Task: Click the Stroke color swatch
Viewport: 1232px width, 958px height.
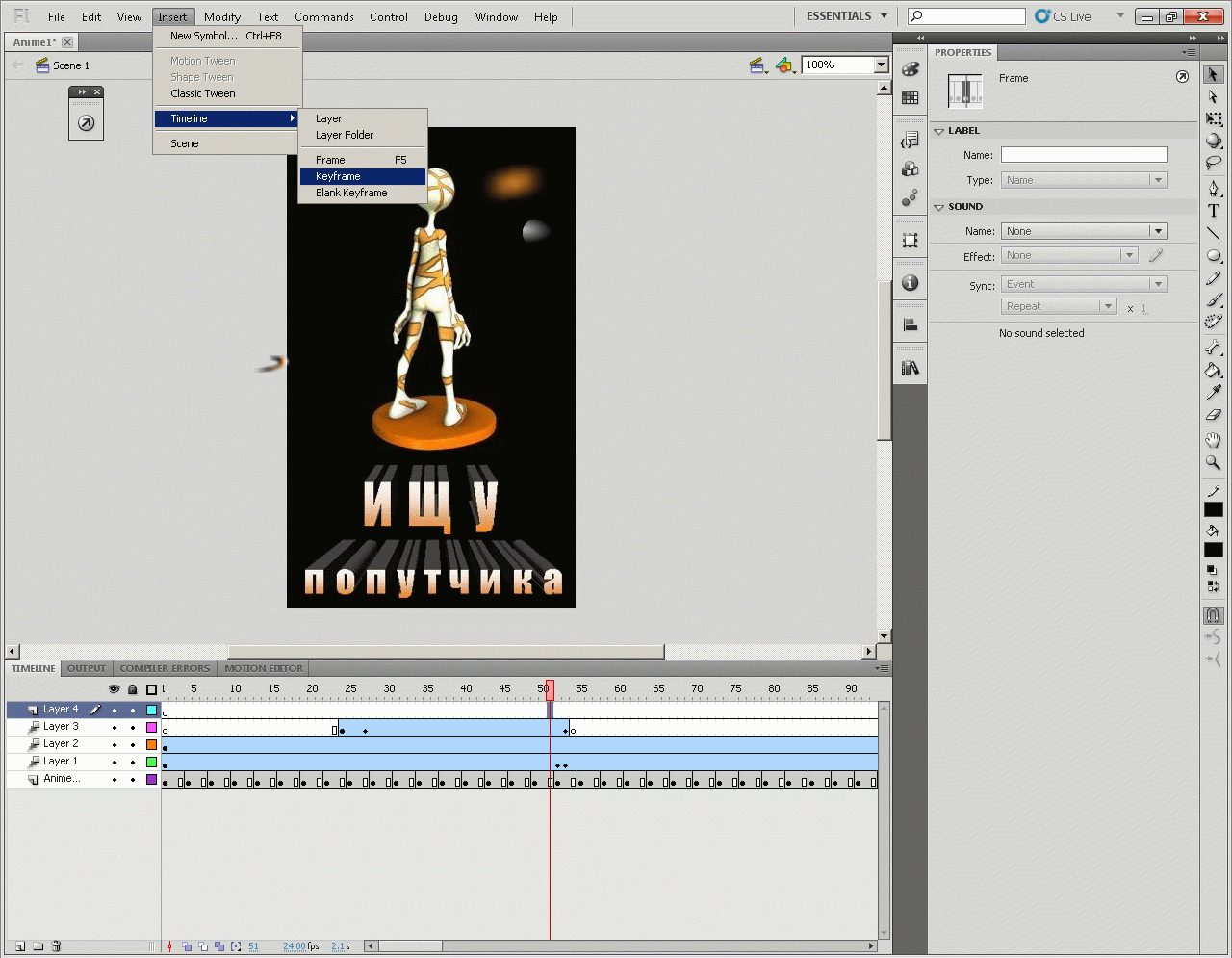Action: [x=1214, y=509]
